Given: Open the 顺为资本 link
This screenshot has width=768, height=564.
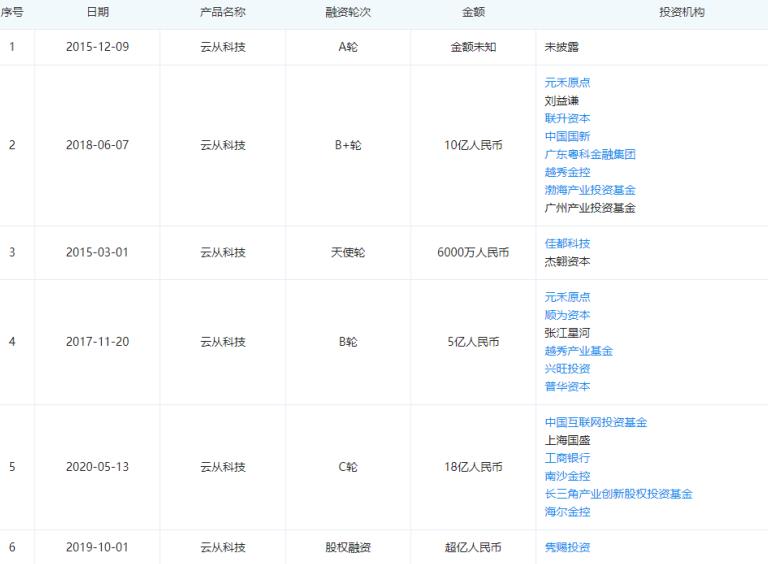Looking at the screenshot, I should coord(567,315).
